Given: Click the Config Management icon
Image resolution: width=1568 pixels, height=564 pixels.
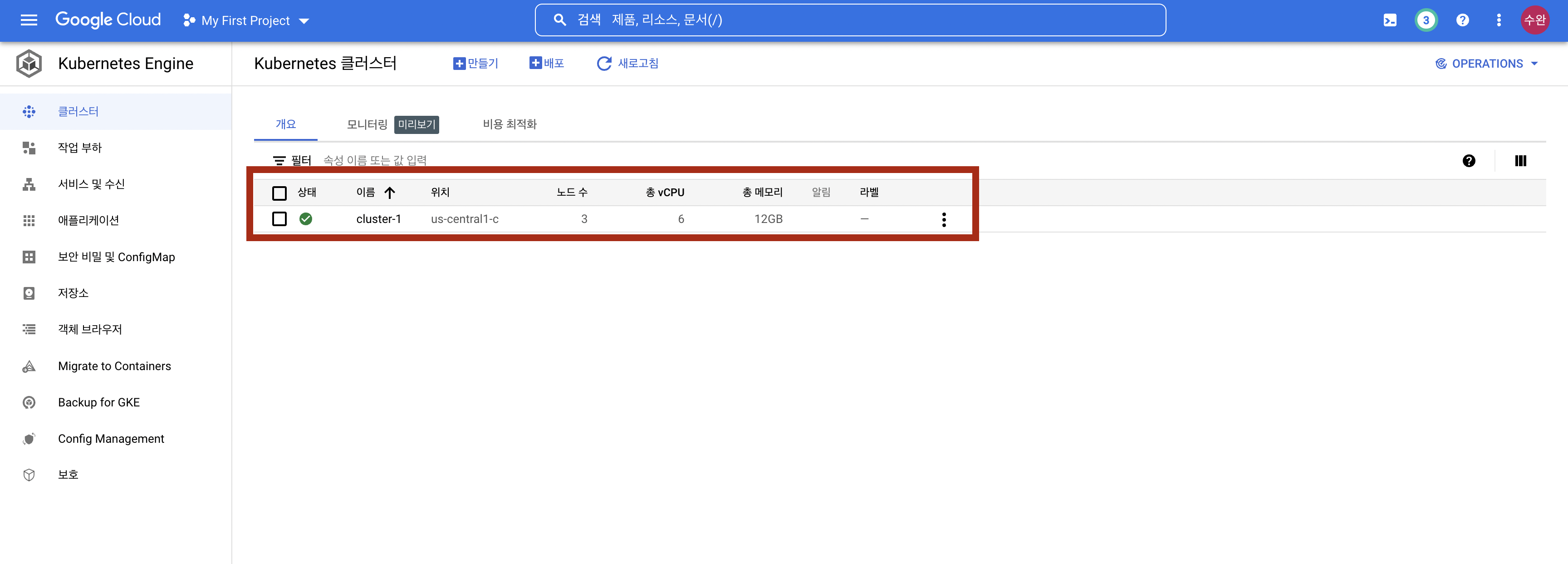Looking at the screenshot, I should pos(29,439).
